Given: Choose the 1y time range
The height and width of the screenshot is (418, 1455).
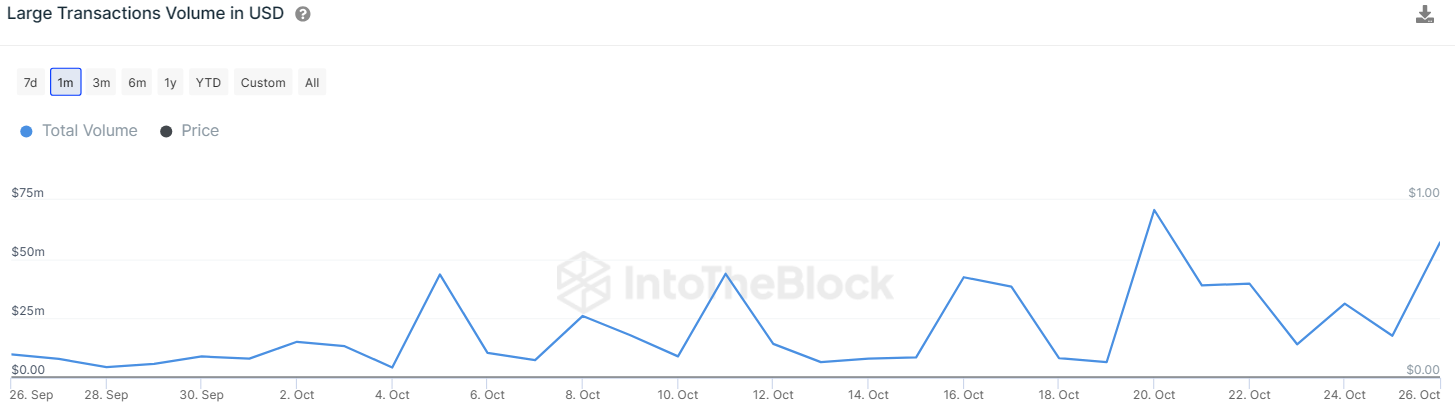Looking at the screenshot, I should [x=171, y=83].
